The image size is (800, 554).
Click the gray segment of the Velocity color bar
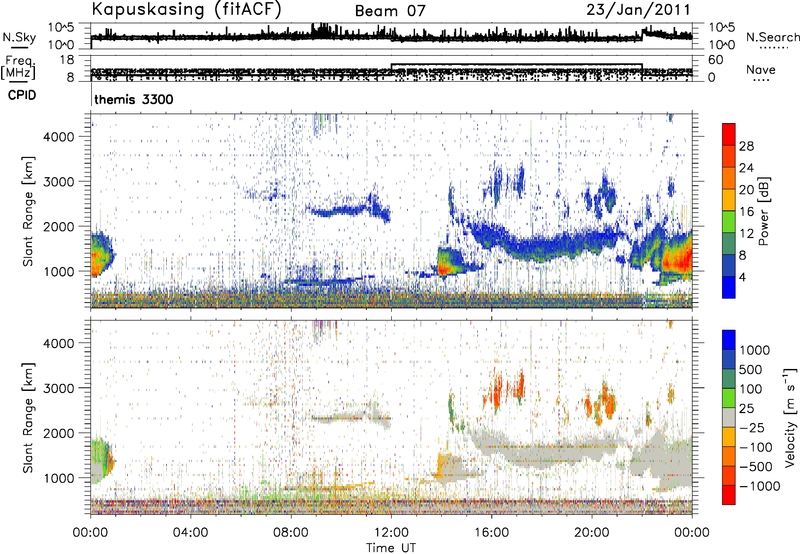coord(729,417)
